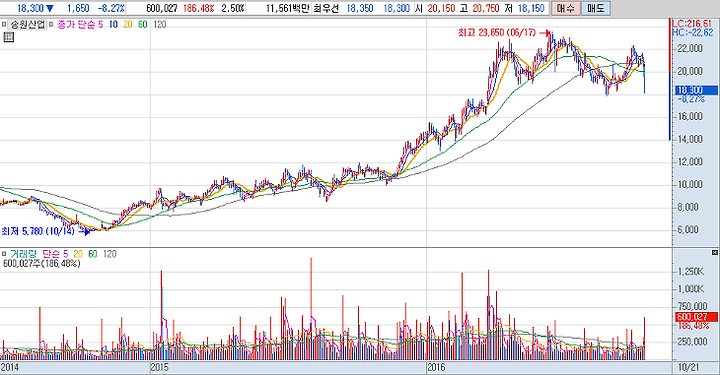Screen dimensions: 720x375
Task: Click the current price 18,300 in header
Action: (x=30, y=8)
